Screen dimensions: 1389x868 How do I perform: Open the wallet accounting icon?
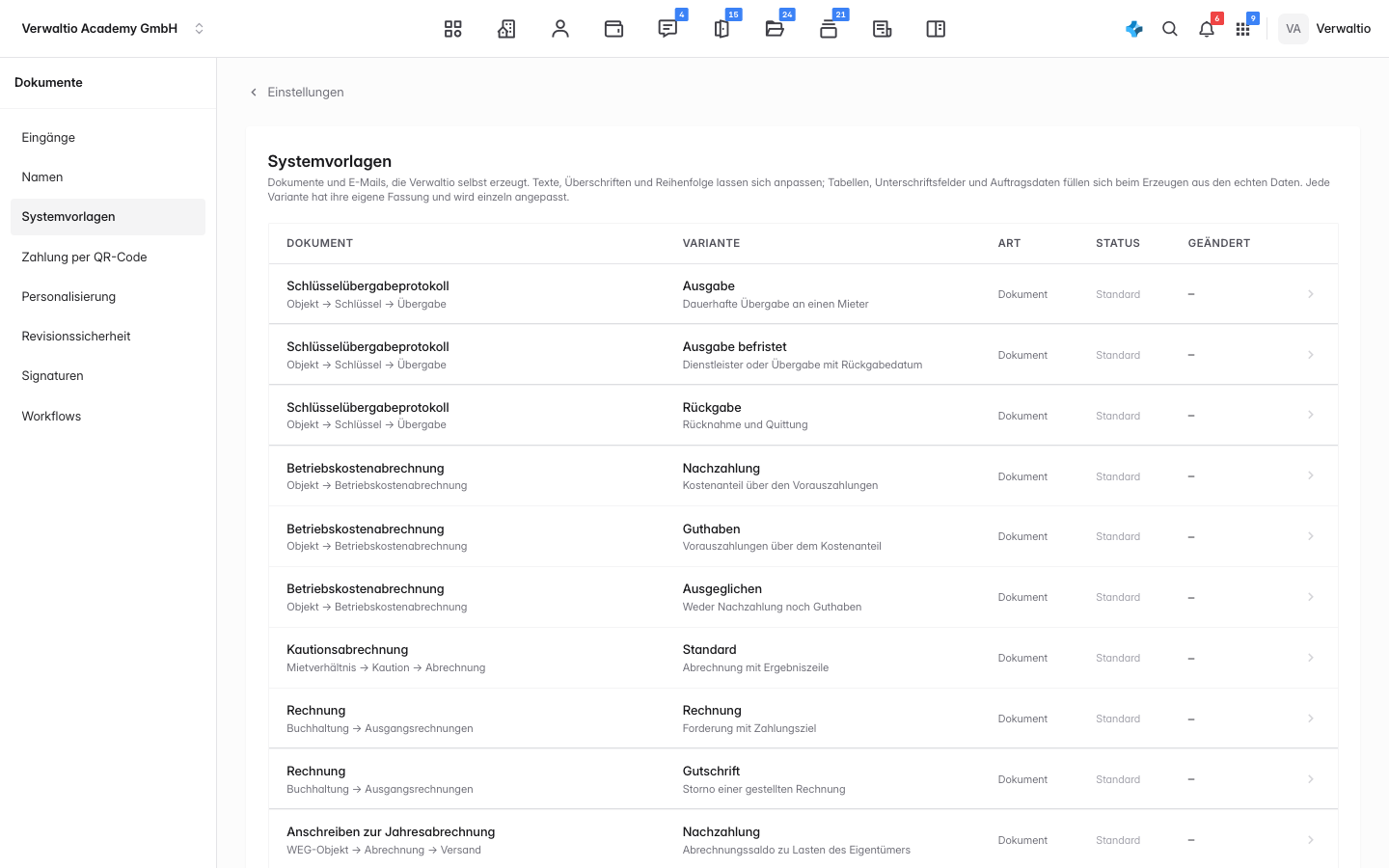613,29
